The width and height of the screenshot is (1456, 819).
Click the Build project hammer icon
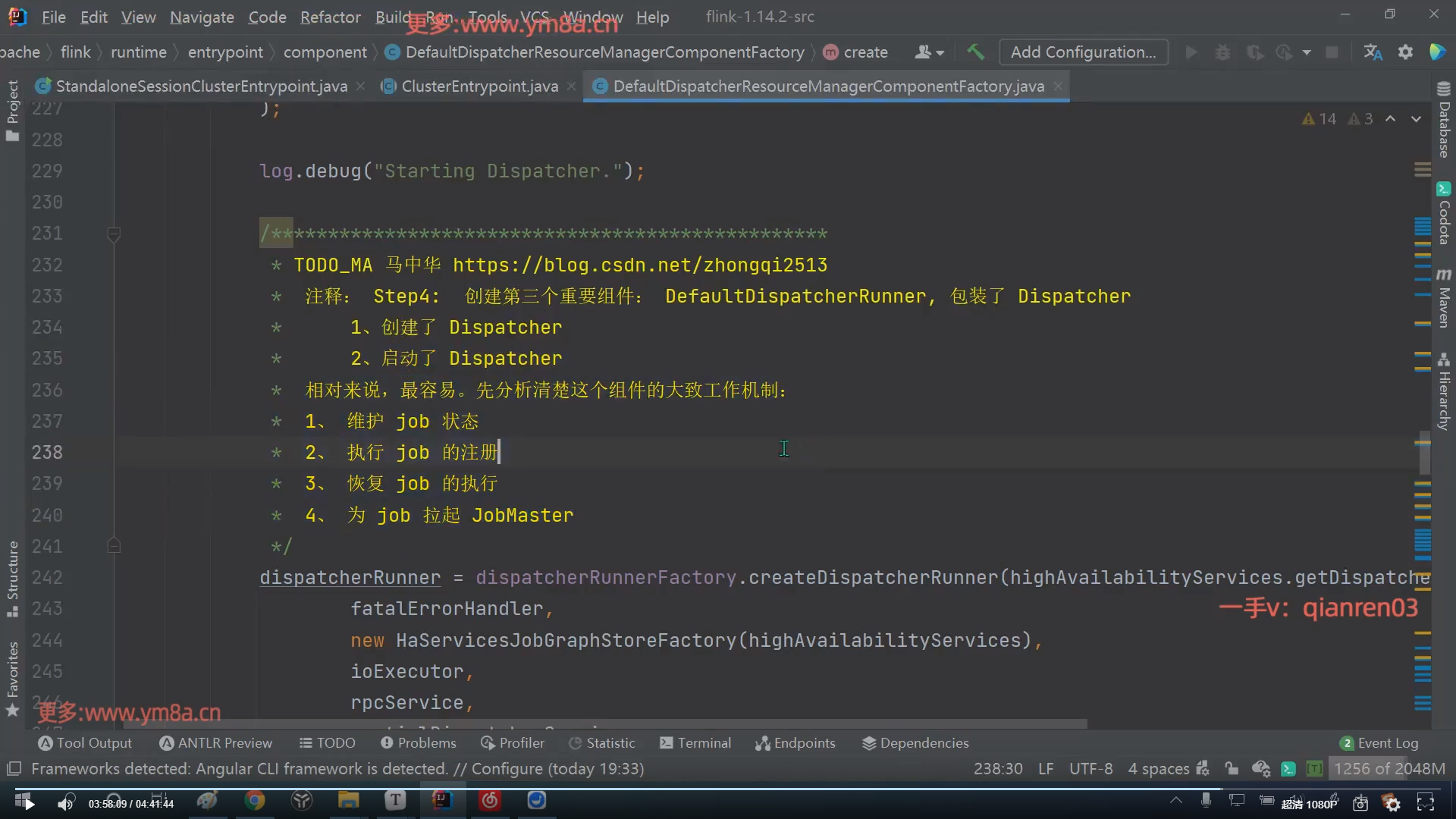pyautogui.click(x=975, y=52)
